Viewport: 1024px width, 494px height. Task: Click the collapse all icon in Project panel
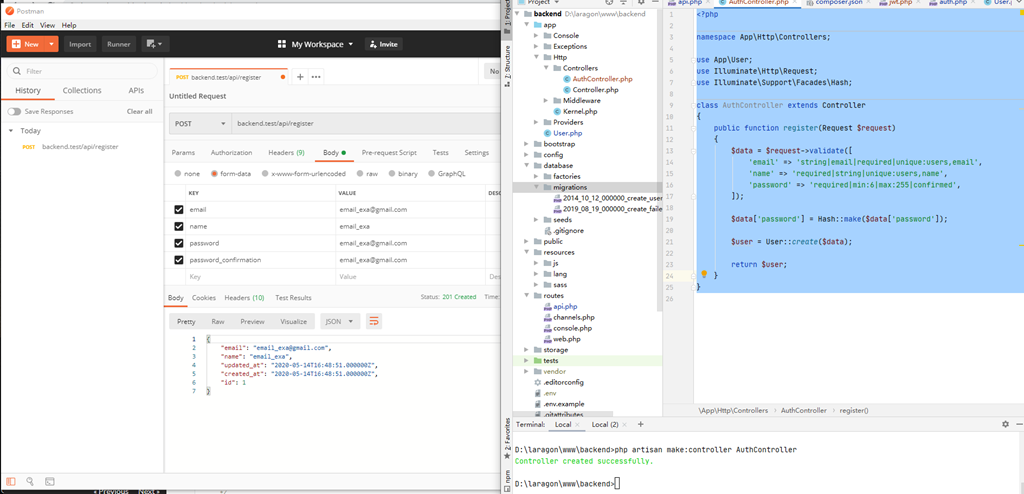point(623,3)
